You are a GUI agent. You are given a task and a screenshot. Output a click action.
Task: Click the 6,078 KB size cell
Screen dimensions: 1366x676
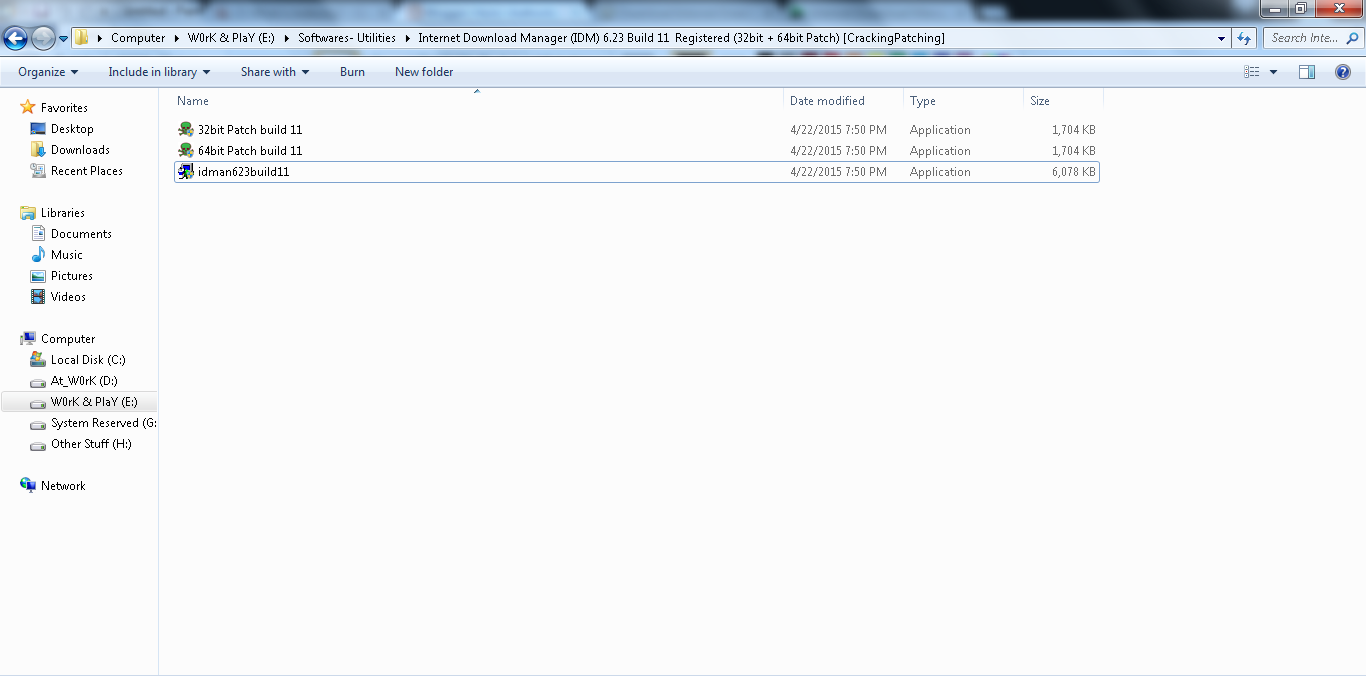tap(1073, 172)
